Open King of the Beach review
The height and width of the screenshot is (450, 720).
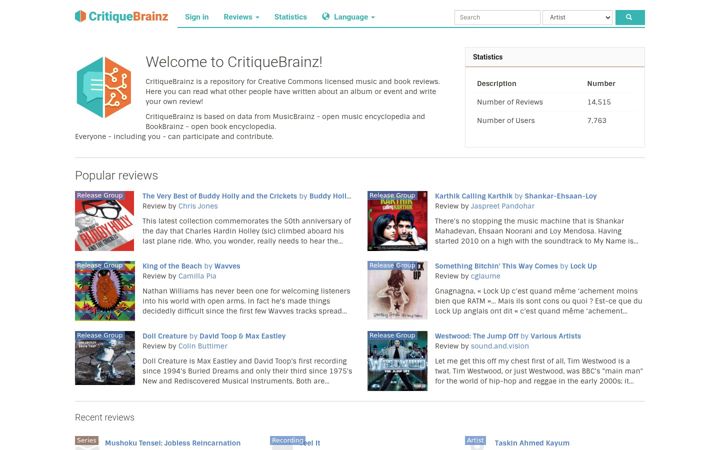(x=172, y=266)
